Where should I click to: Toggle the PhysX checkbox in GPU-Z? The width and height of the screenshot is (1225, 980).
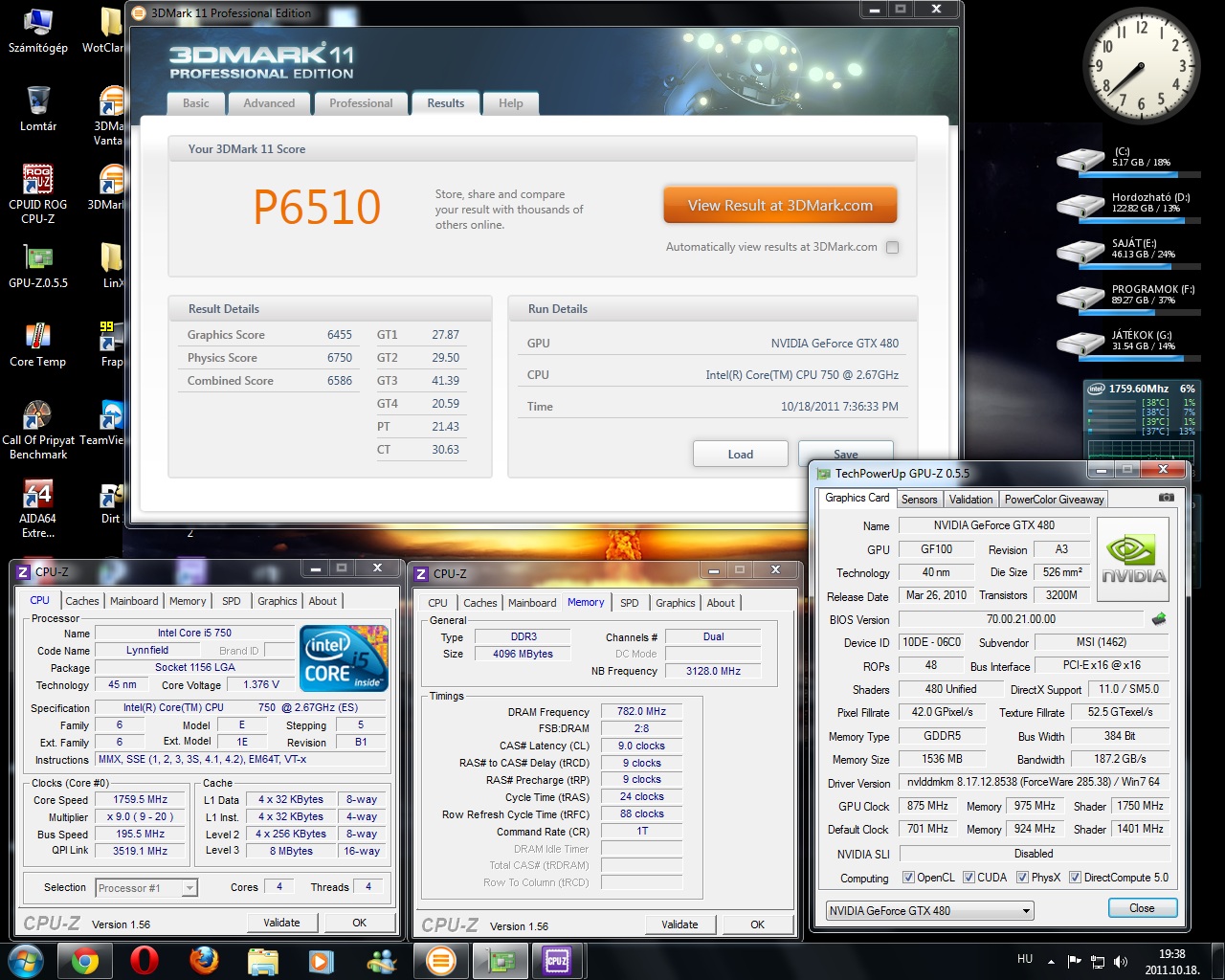pos(1023,878)
